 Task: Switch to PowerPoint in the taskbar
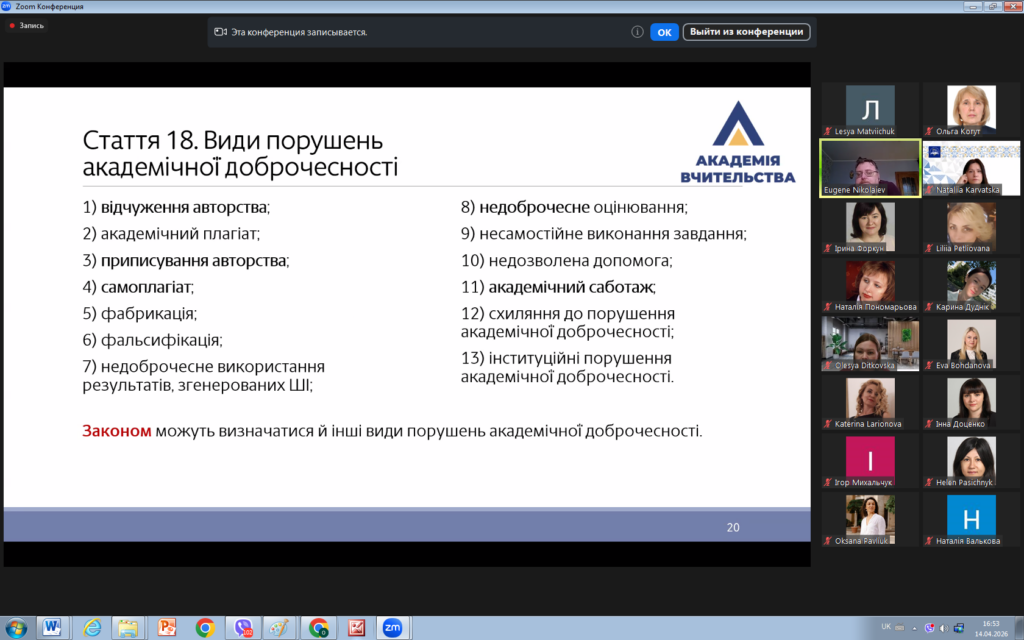[167, 627]
